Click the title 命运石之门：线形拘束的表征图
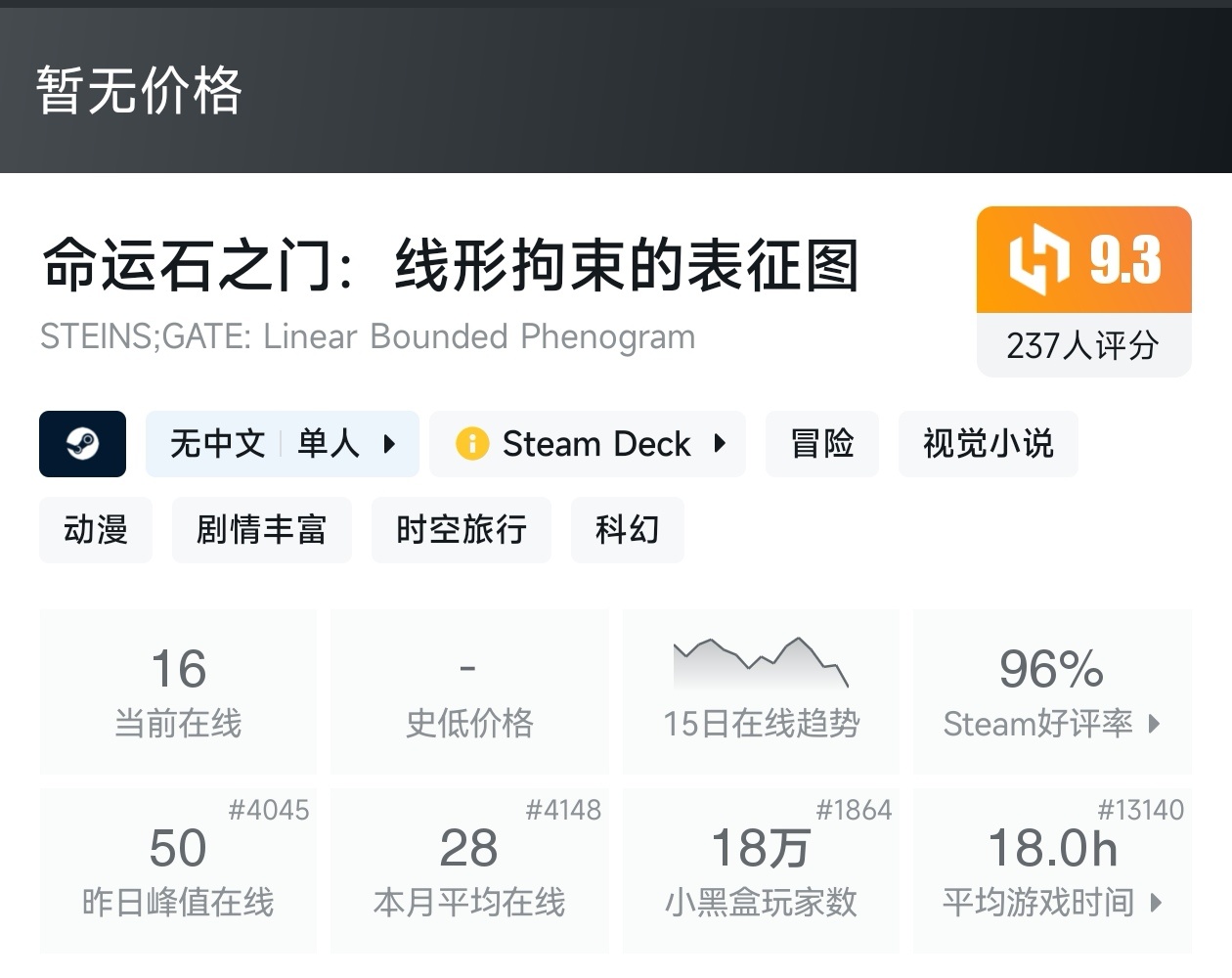 451,266
